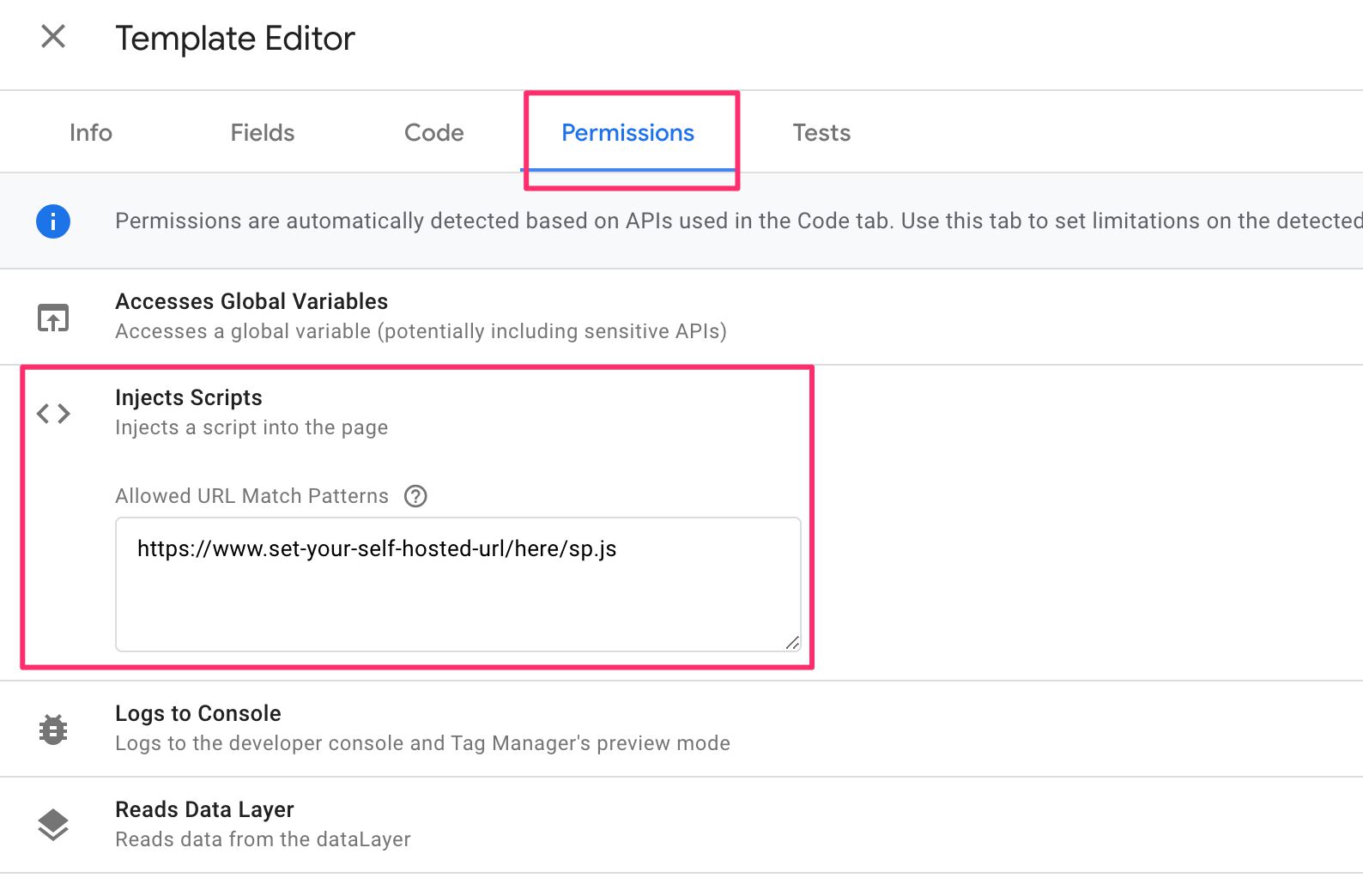
Task: Click the Injects Scripts code brackets icon
Action: click(53, 414)
